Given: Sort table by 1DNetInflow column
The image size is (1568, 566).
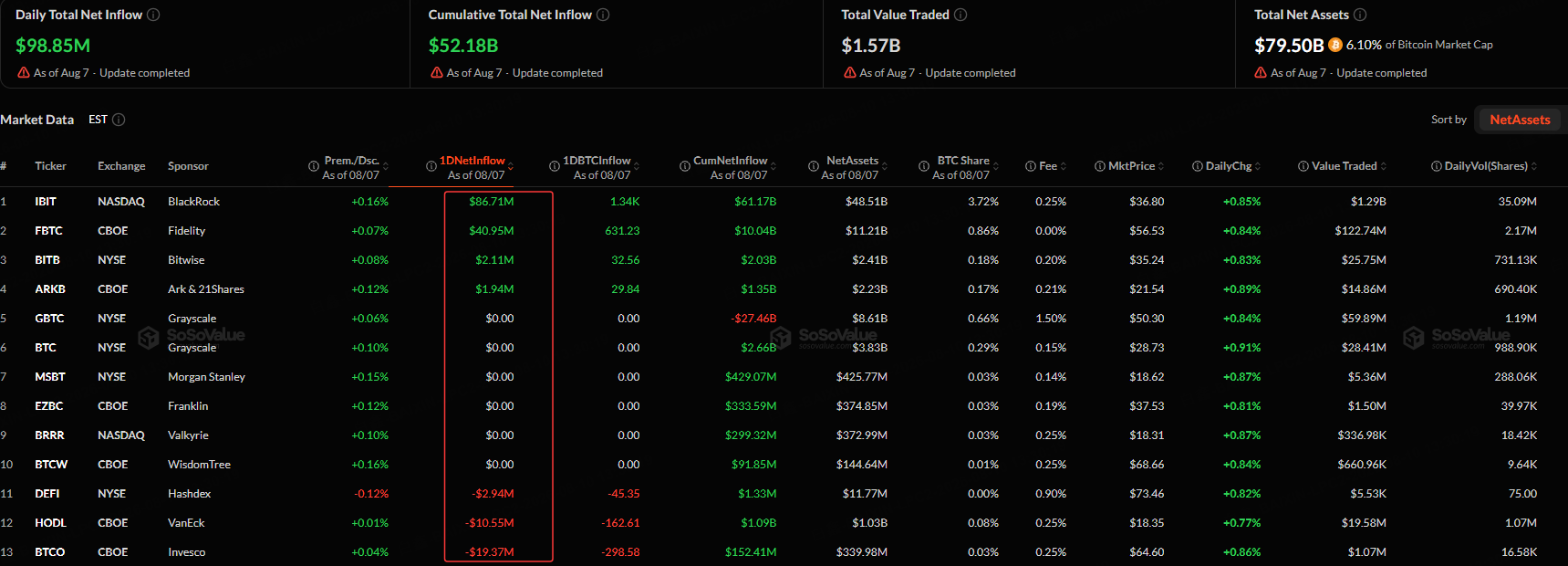Looking at the screenshot, I should [472, 161].
